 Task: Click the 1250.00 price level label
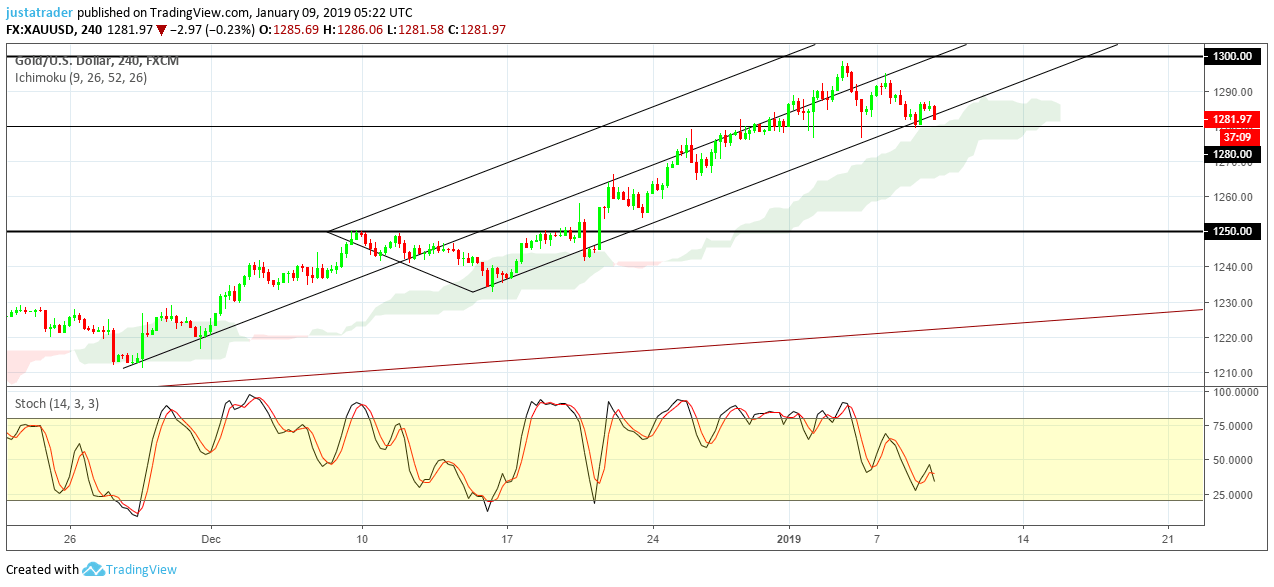point(1231,231)
